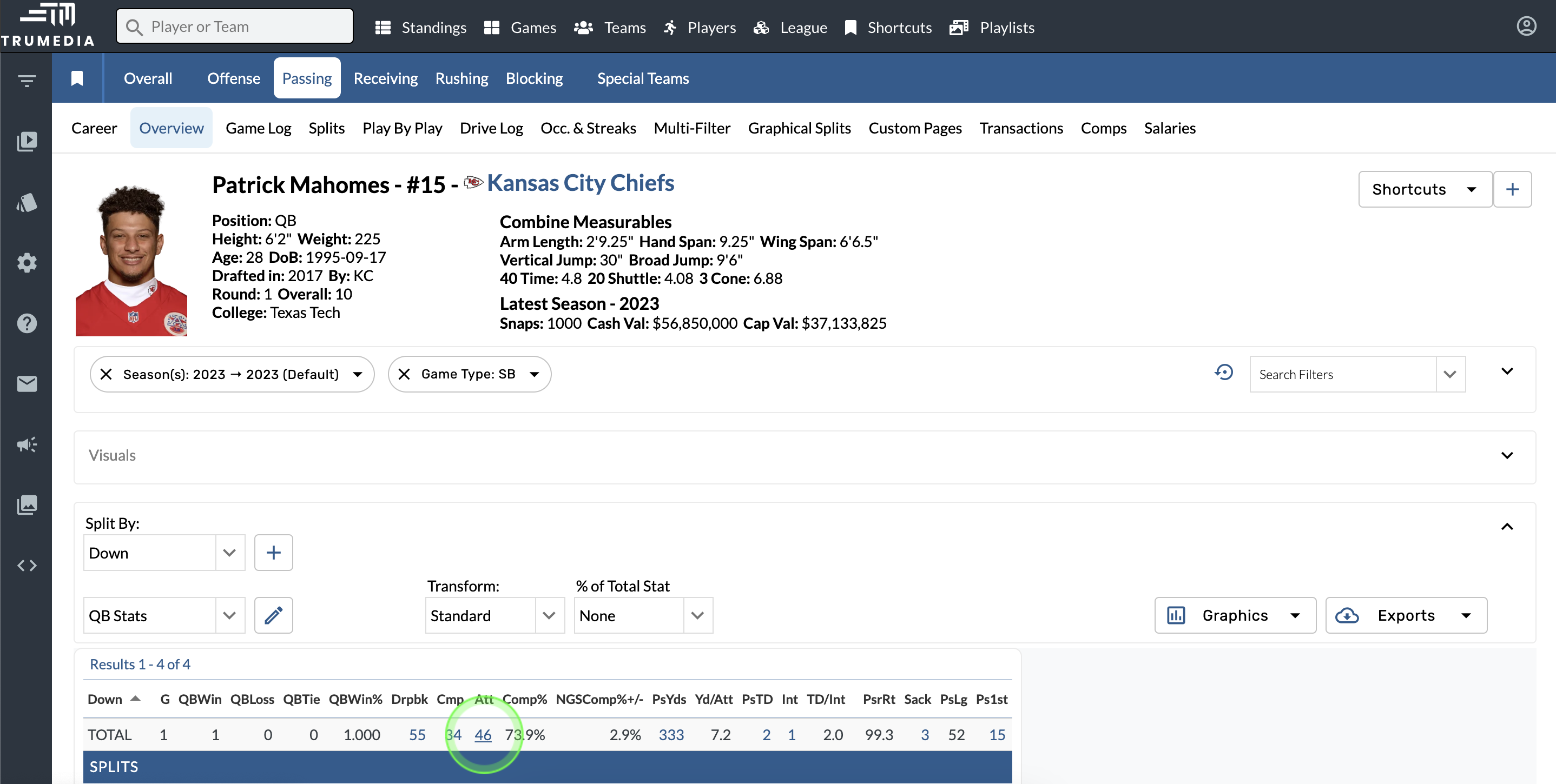Click the video library sidebar icon

click(27, 141)
